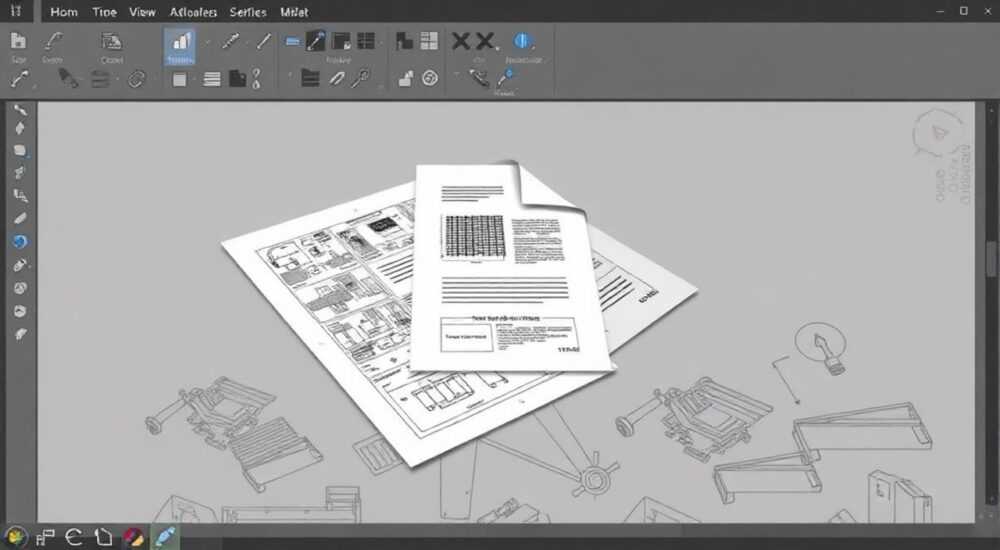This screenshot has height=550, width=1000.
Task: Click the first large X icon in ribbon
Action: [460, 41]
